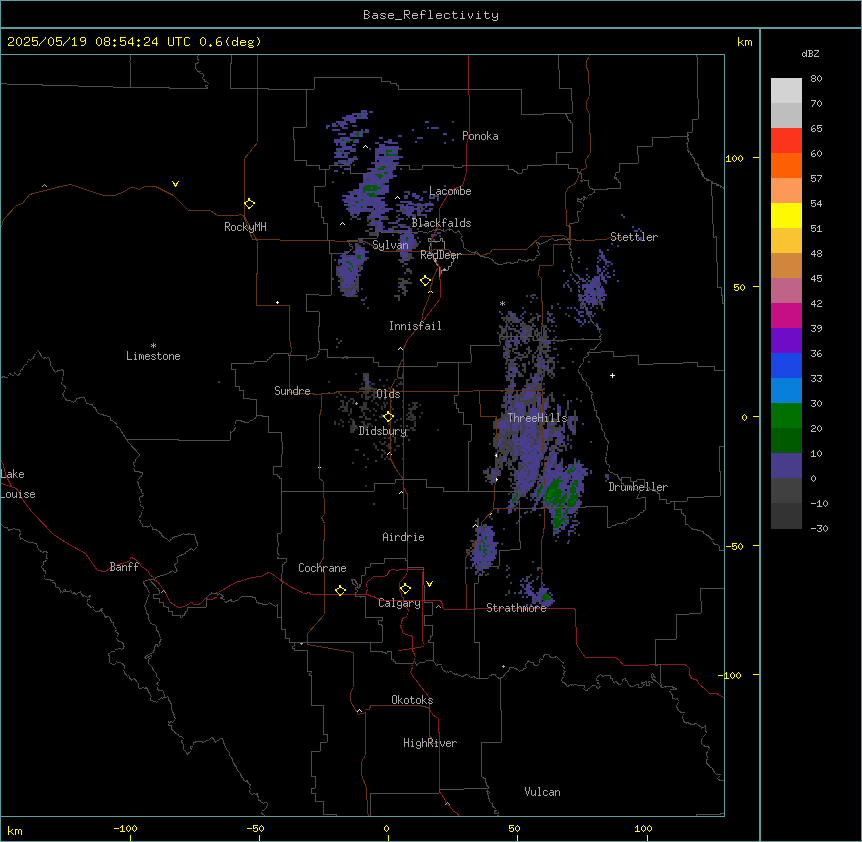Click the Base_Reflectivity title text
Screen dimensions: 862x842
[x=431, y=15]
